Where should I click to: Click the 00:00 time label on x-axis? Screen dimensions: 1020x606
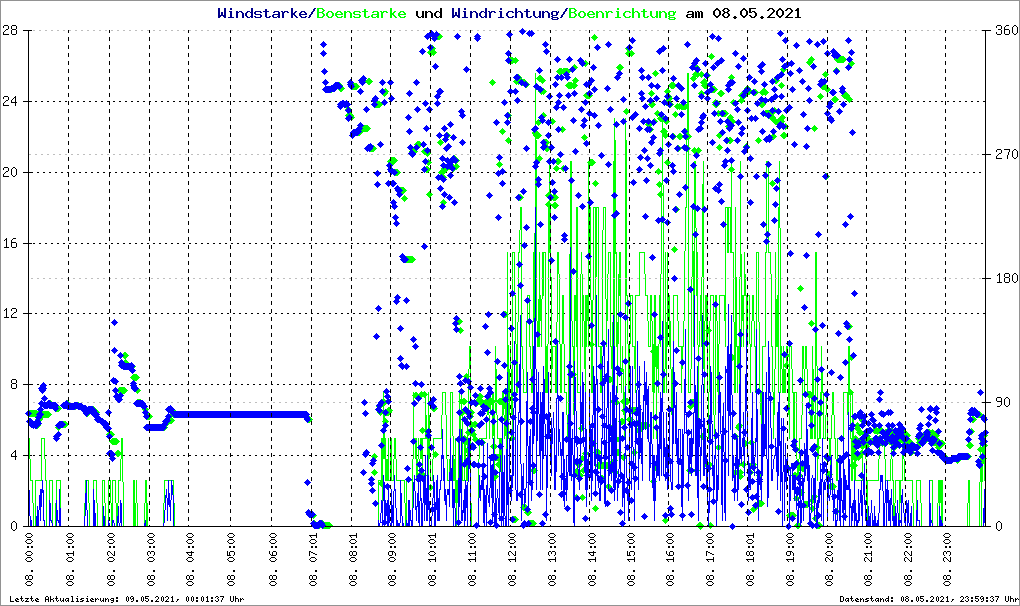[x=30, y=560]
